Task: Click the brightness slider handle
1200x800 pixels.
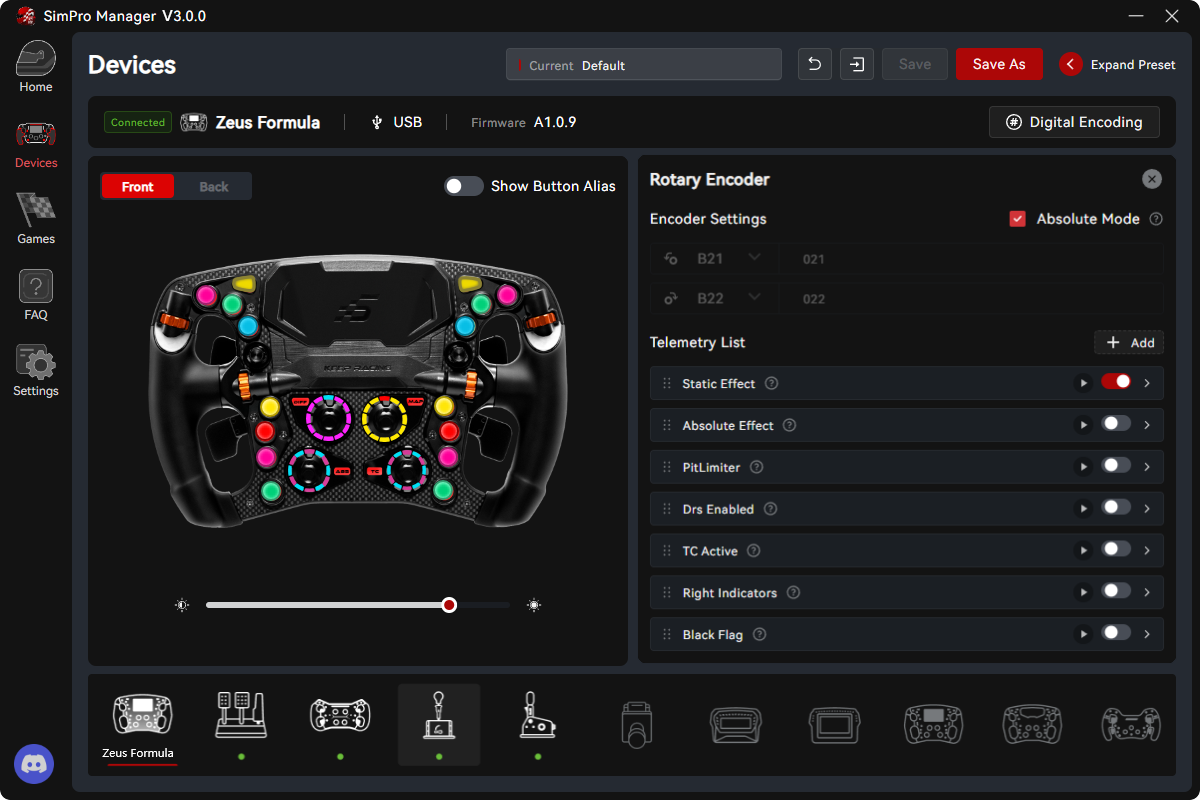Action: 449,605
